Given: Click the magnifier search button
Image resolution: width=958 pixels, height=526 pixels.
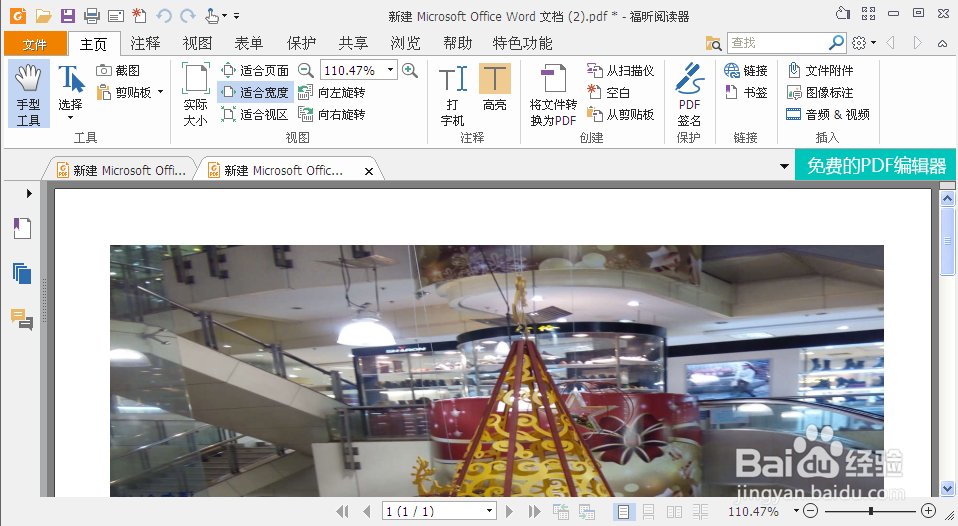Looking at the screenshot, I should pos(836,43).
